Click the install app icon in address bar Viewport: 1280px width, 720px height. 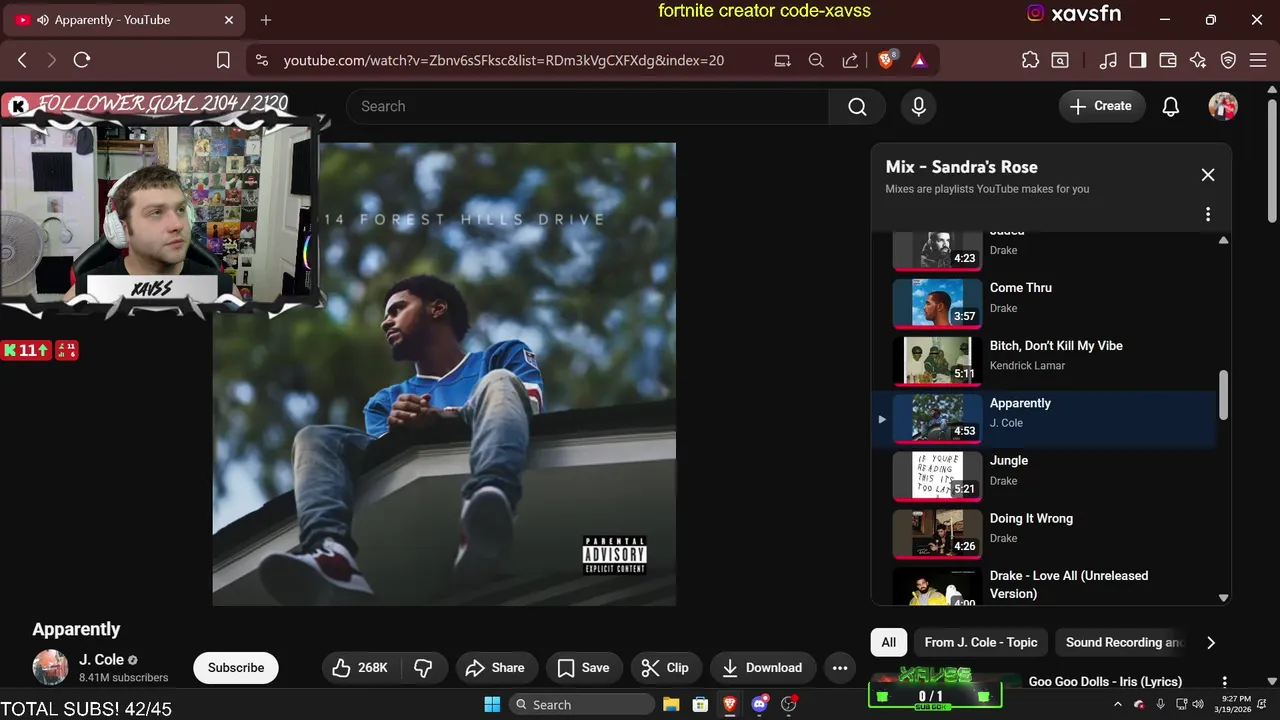click(782, 60)
